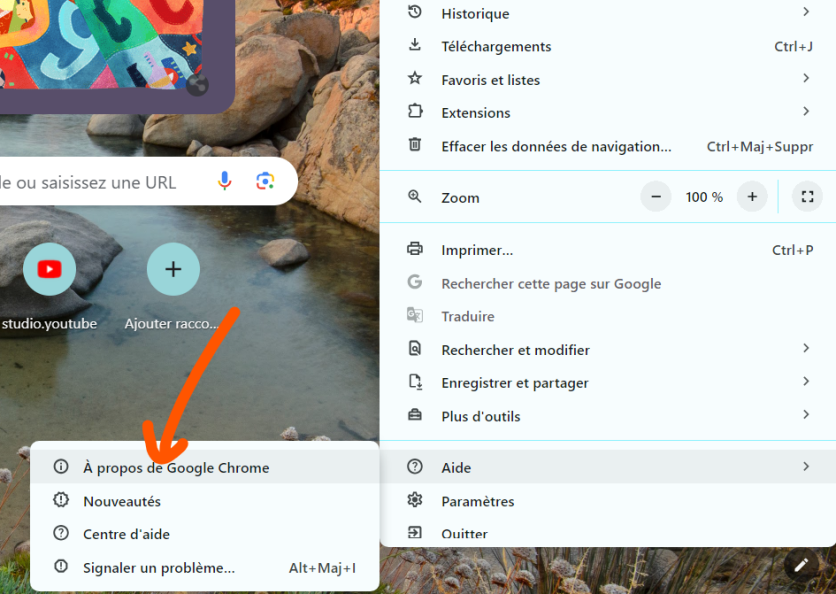836x594 pixels.
Task: Select Quitter from the menu
Action: point(608,532)
